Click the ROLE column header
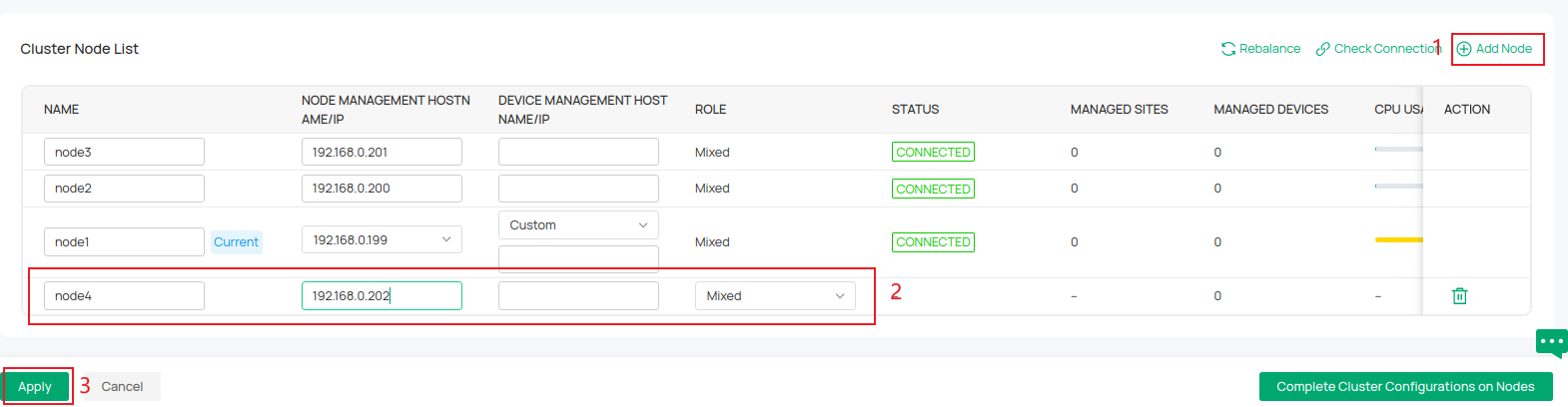Viewport: 1568px width, 407px height. pyautogui.click(x=710, y=110)
